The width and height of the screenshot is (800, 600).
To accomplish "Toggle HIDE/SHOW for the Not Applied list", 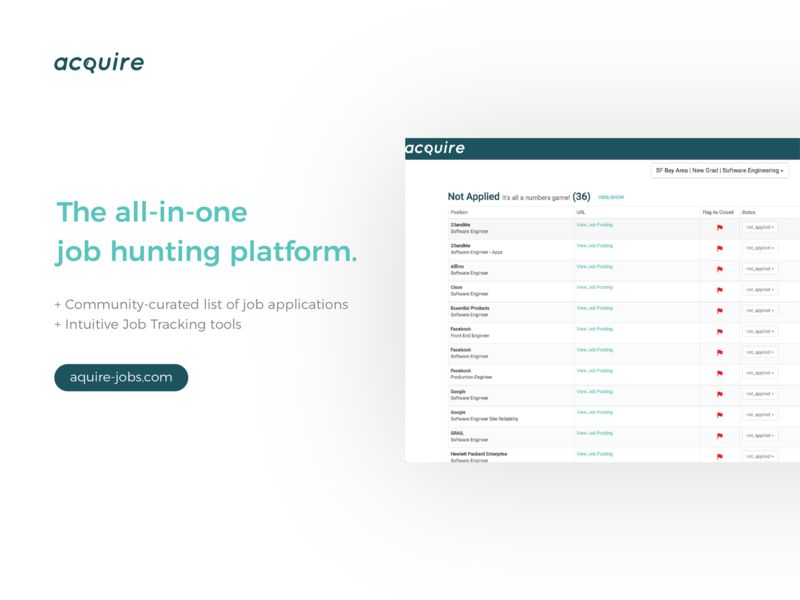I will click(611, 198).
